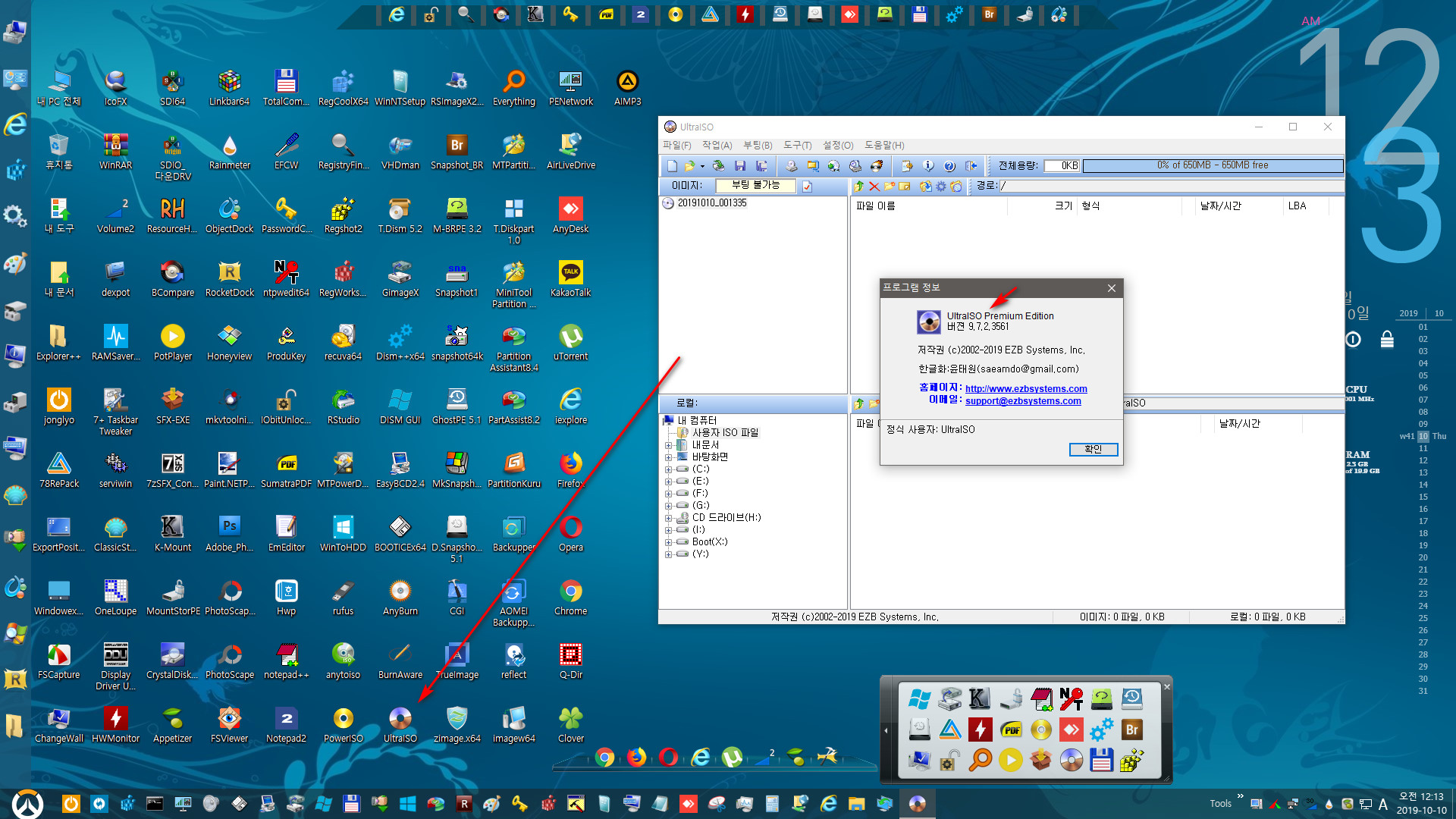Open the PowerISO desktop shortcut
Screen dimensions: 1456x819
343,724
